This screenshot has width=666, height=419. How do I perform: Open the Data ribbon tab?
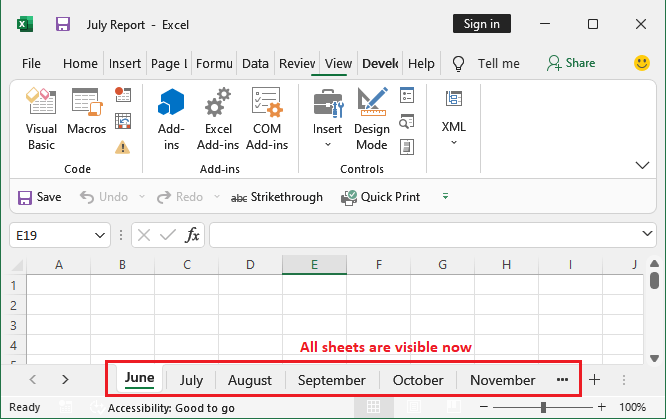(255, 64)
